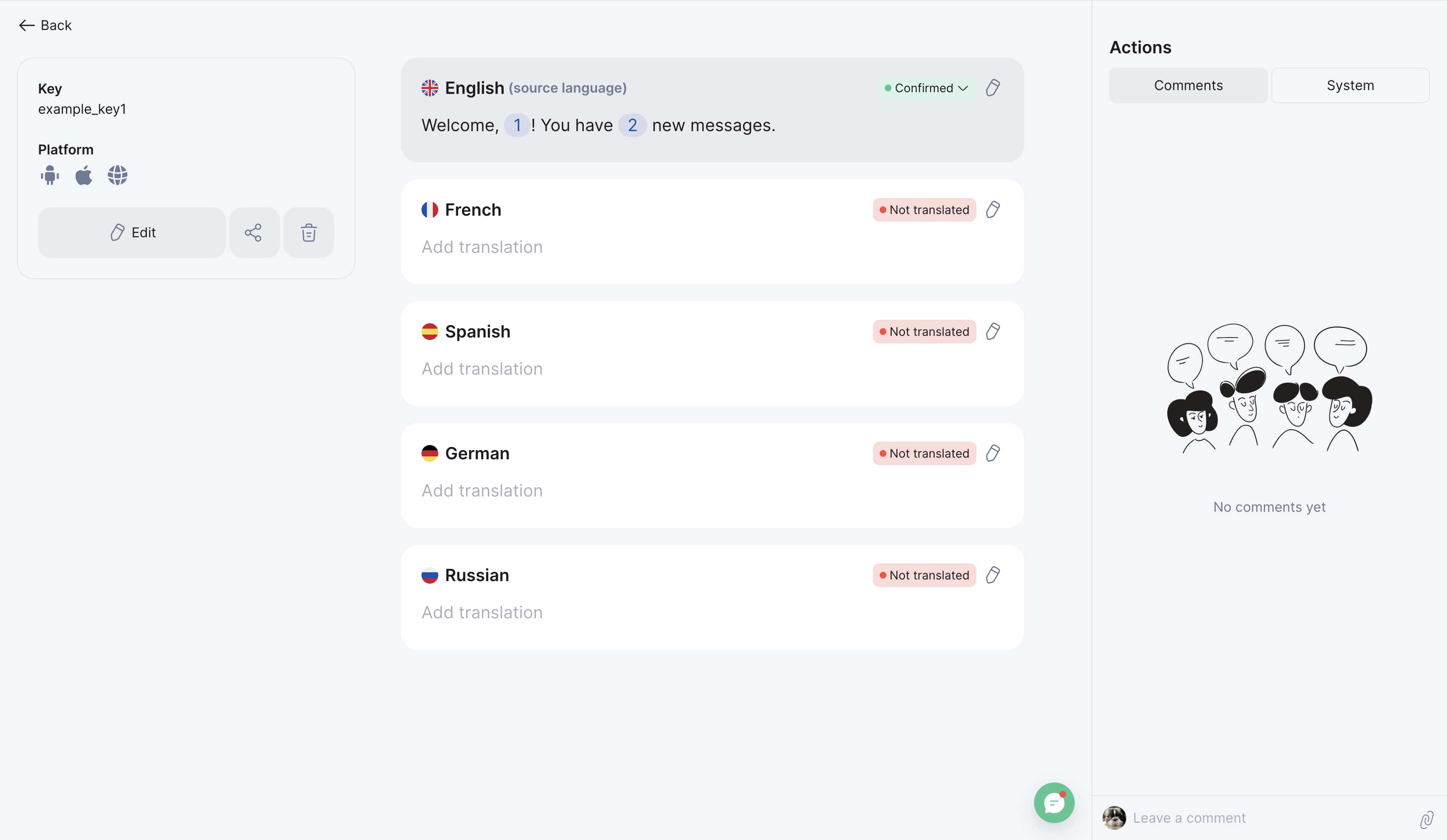The height and width of the screenshot is (840, 1447).
Task: Click the Russian translation edit pencil
Action: (x=993, y=575)
